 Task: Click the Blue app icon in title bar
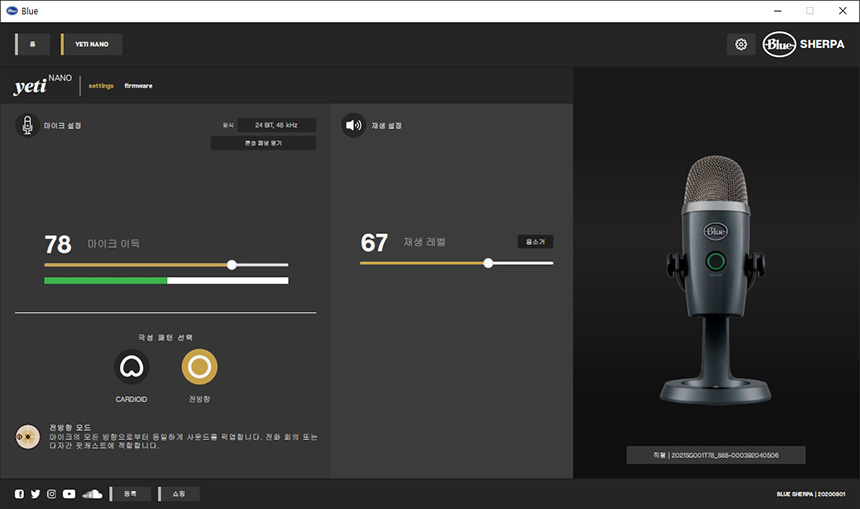point(12,11)
